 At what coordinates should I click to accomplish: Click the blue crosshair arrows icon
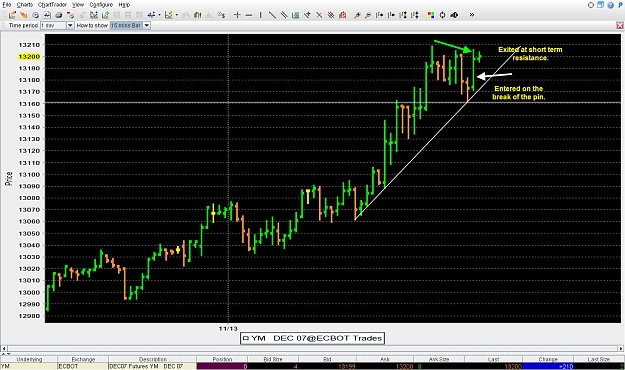(x=151, y=15)
